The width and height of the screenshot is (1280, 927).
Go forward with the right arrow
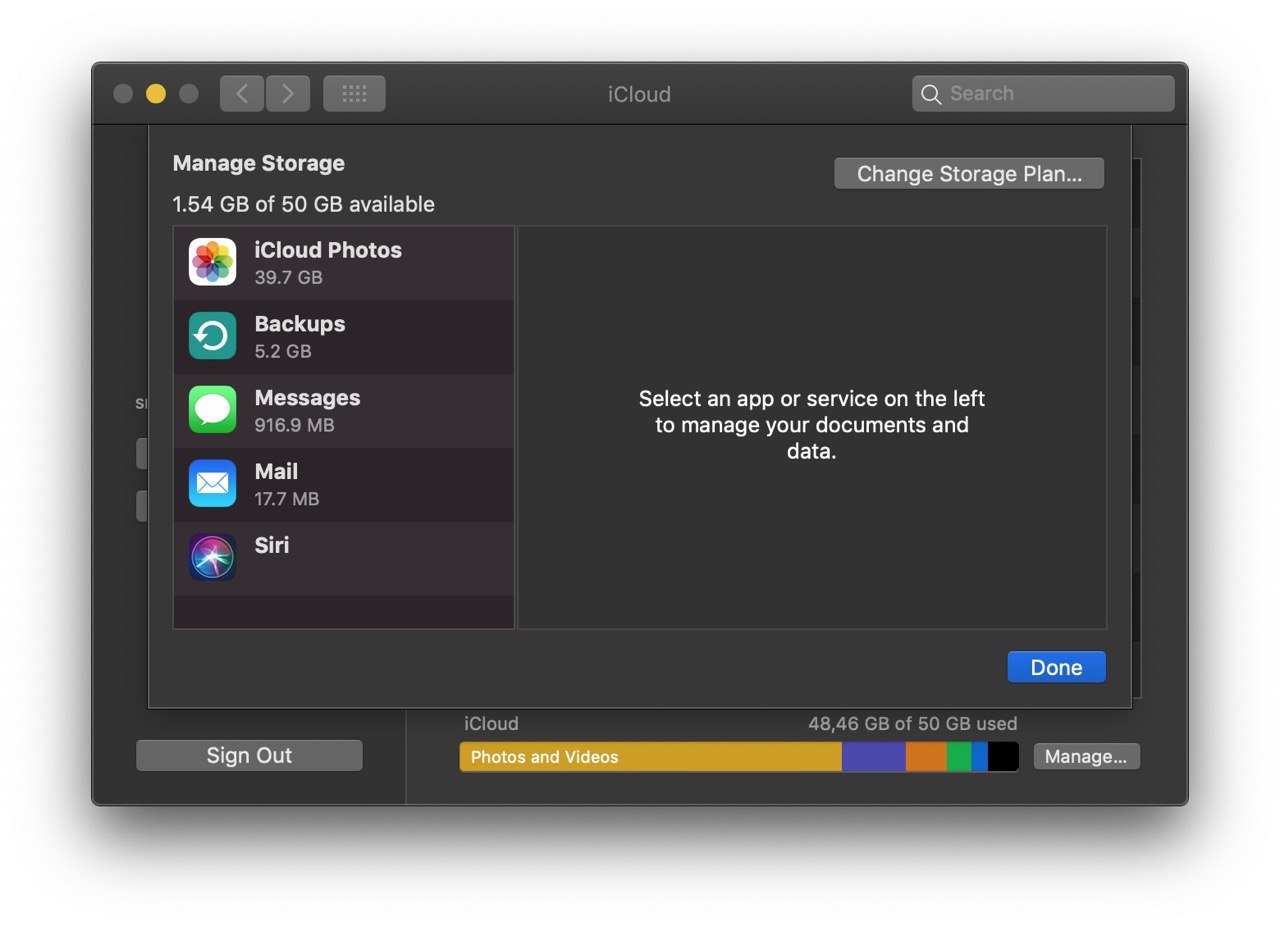pos(288,94)
